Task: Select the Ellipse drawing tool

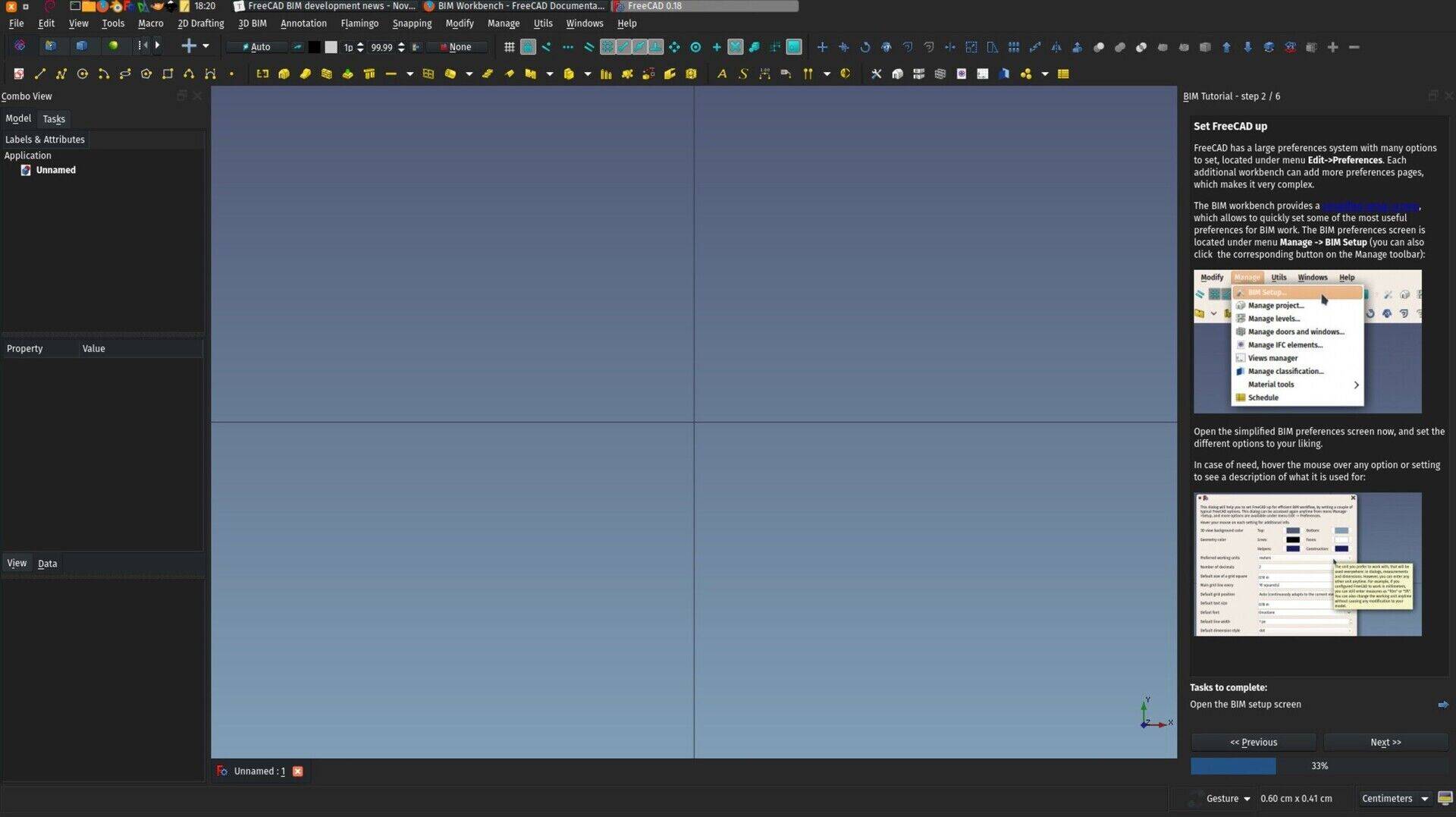Action: 125,74
